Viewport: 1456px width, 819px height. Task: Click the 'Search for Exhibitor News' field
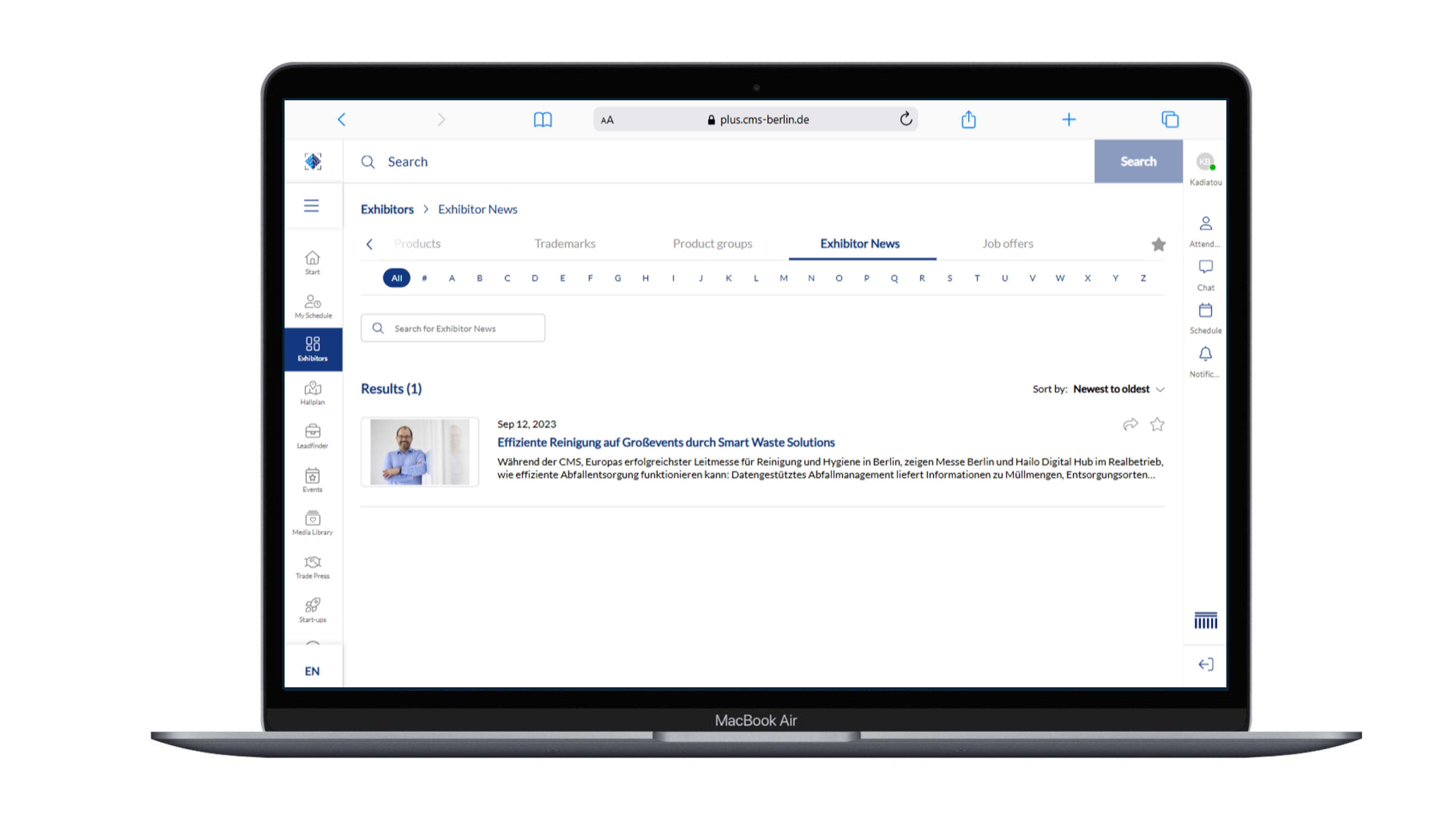[x=453, y=328]
